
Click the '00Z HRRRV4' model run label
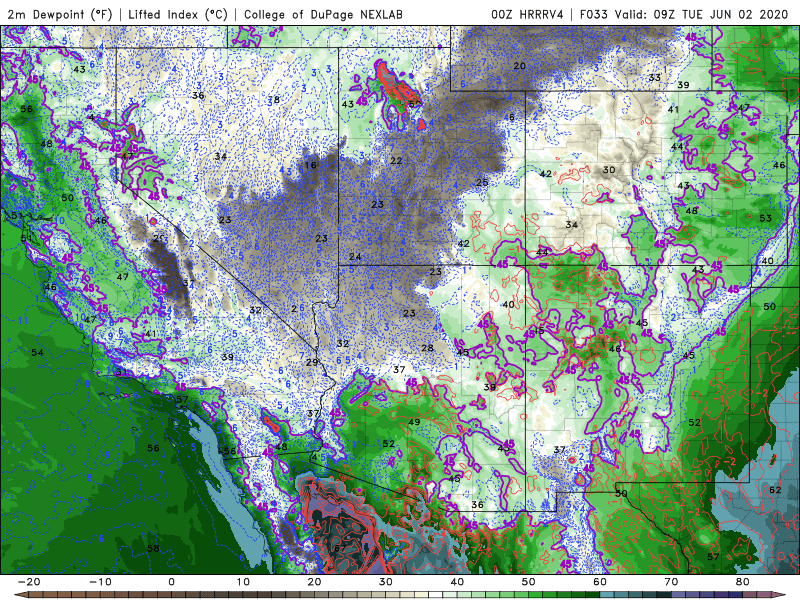(x=527, y=14)
